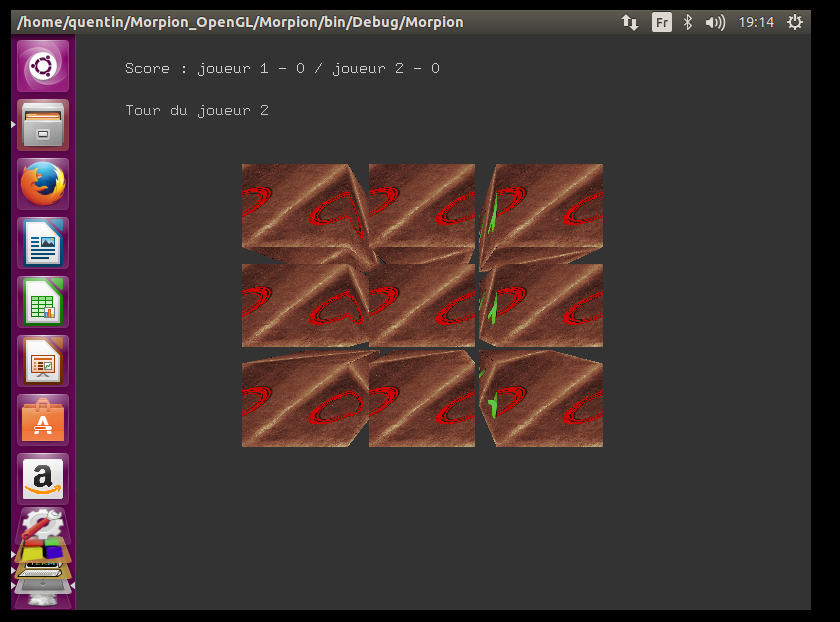This screenshot has height=622, width=840.
Task: Open the session power menu
Action: [794, 23]
